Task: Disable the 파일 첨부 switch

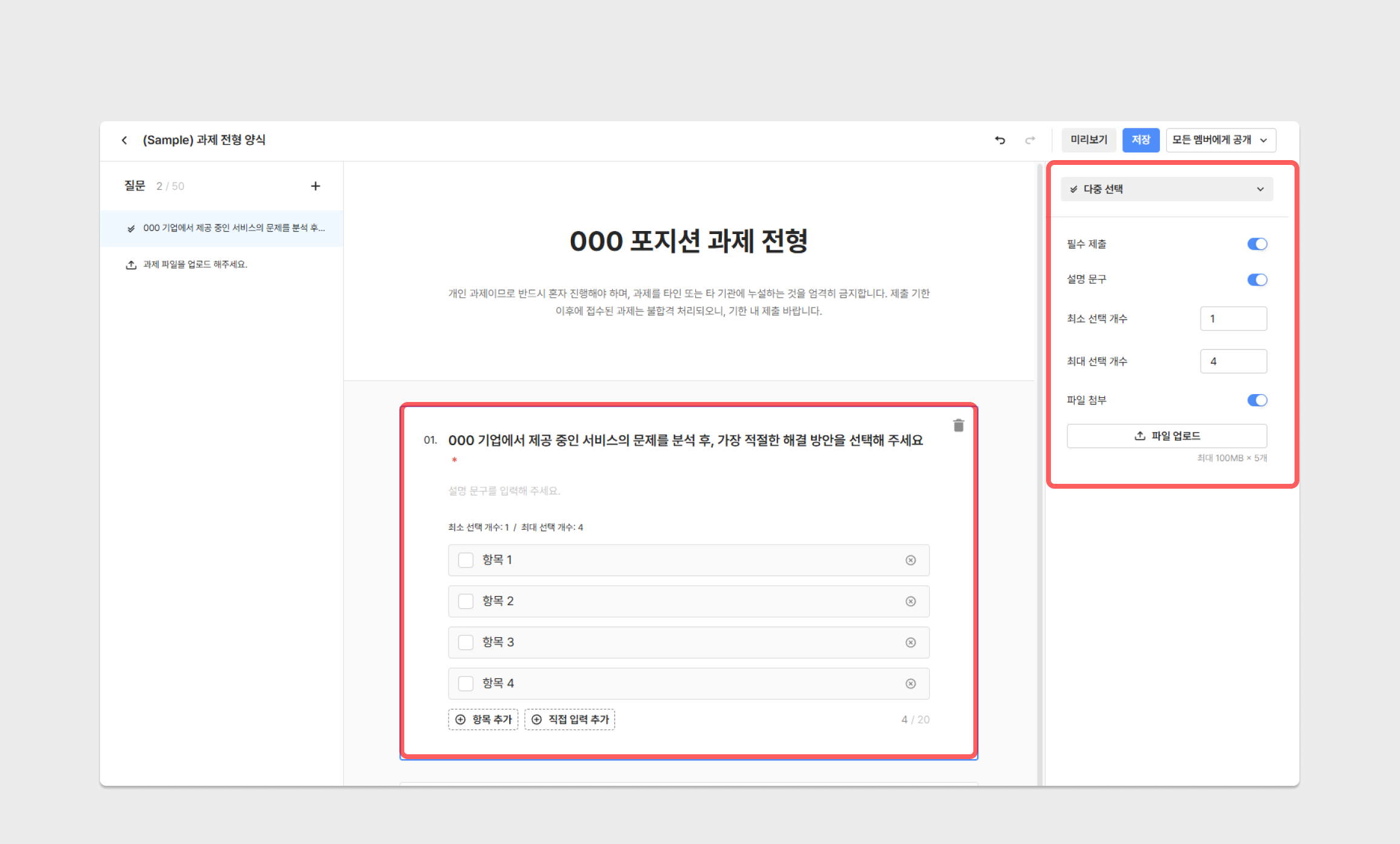Action: [x=1256, y=400]
